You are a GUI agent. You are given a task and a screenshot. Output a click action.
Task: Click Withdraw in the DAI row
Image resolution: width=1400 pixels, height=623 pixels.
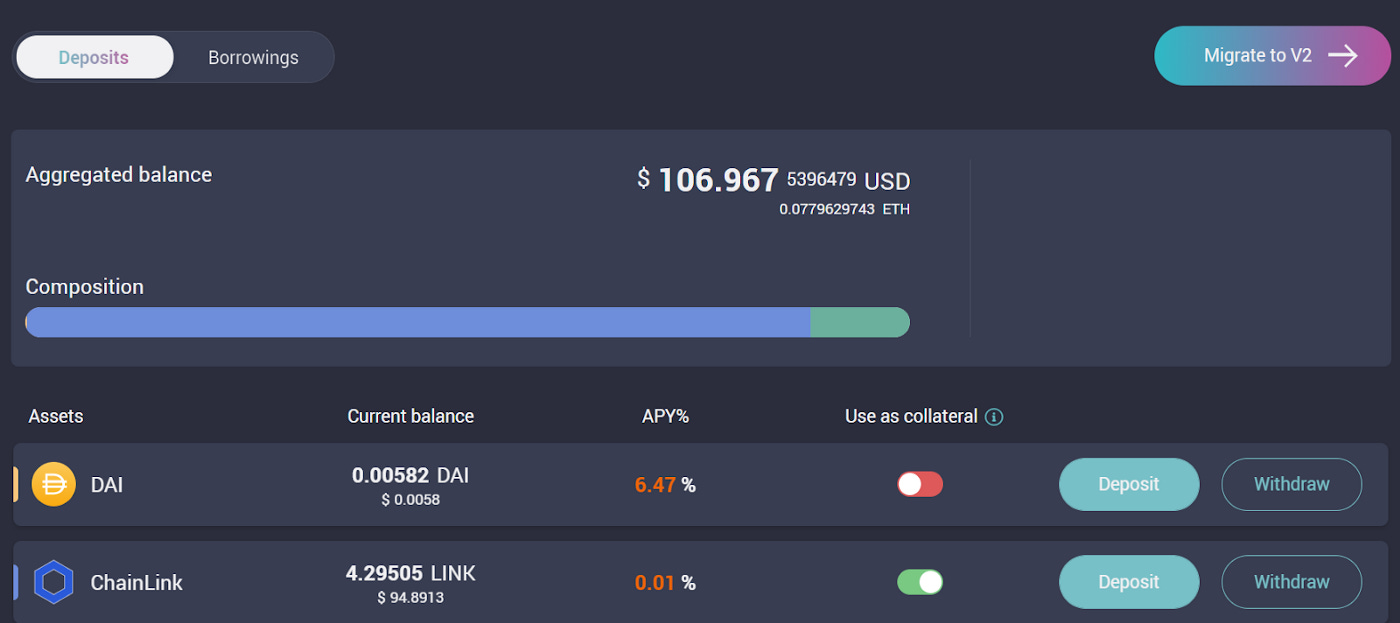pyautogui.click(x=1292, y=484)
